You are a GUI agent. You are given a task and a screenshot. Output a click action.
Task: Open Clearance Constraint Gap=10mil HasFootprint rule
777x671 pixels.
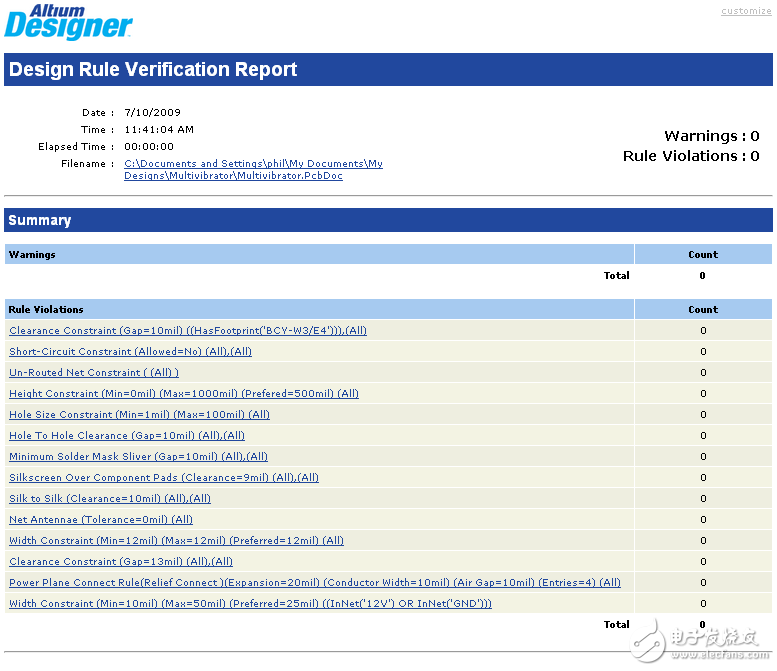tap(188, 330)
